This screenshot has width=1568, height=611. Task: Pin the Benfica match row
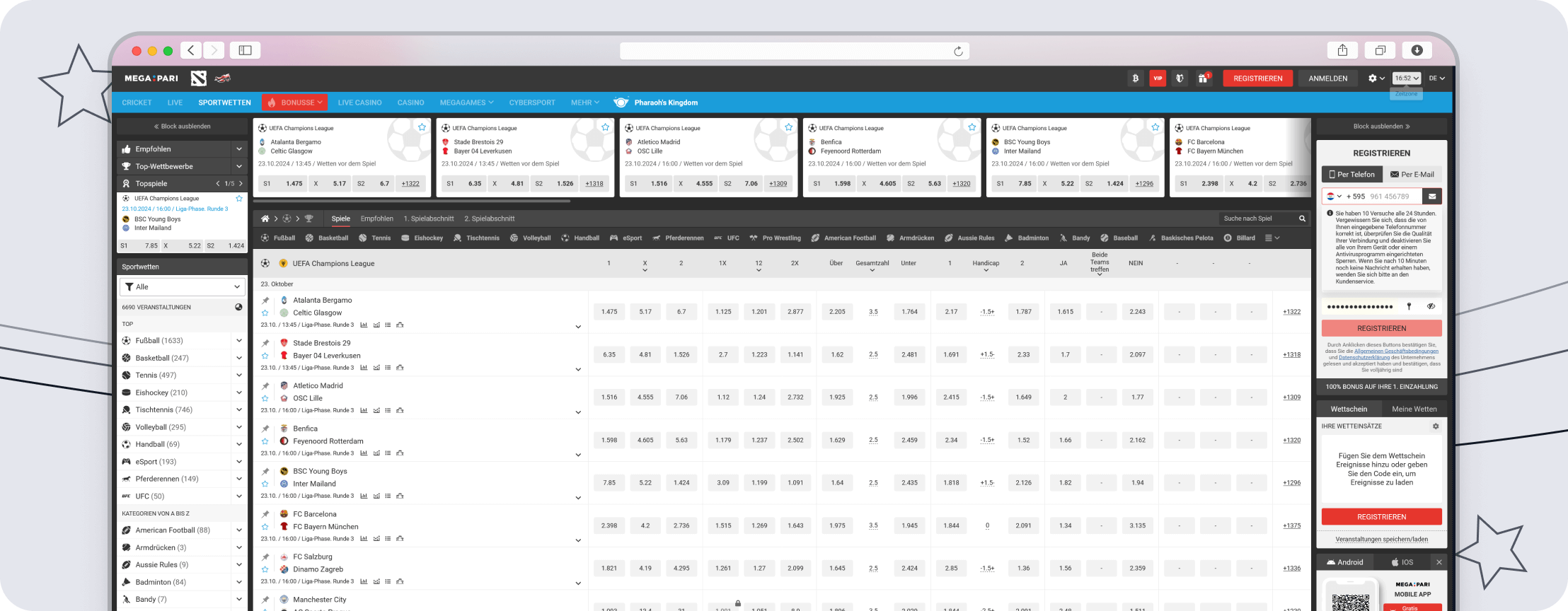[265, 429]
